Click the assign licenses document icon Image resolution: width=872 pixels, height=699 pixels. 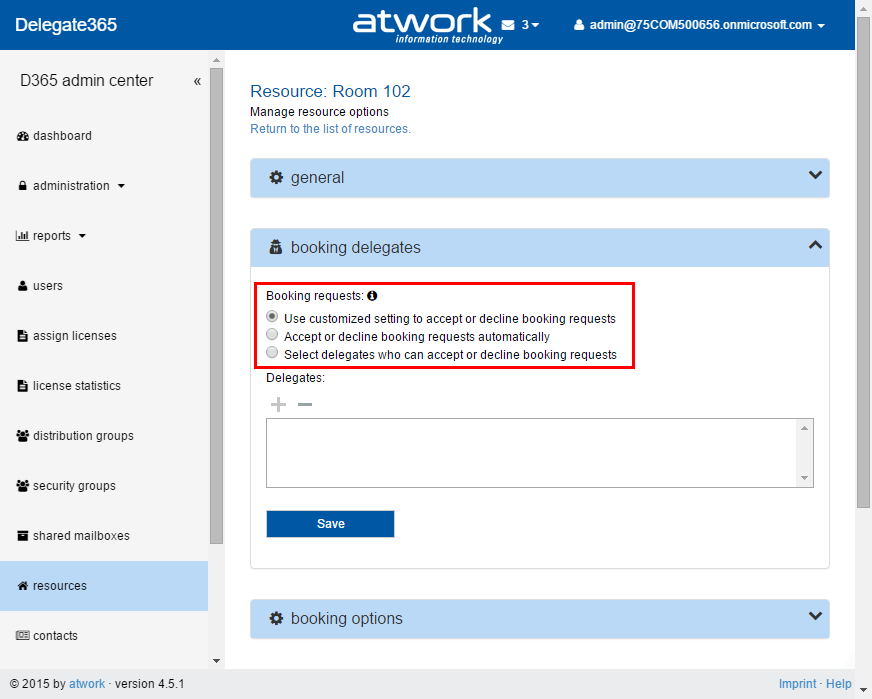pos(22,336)
